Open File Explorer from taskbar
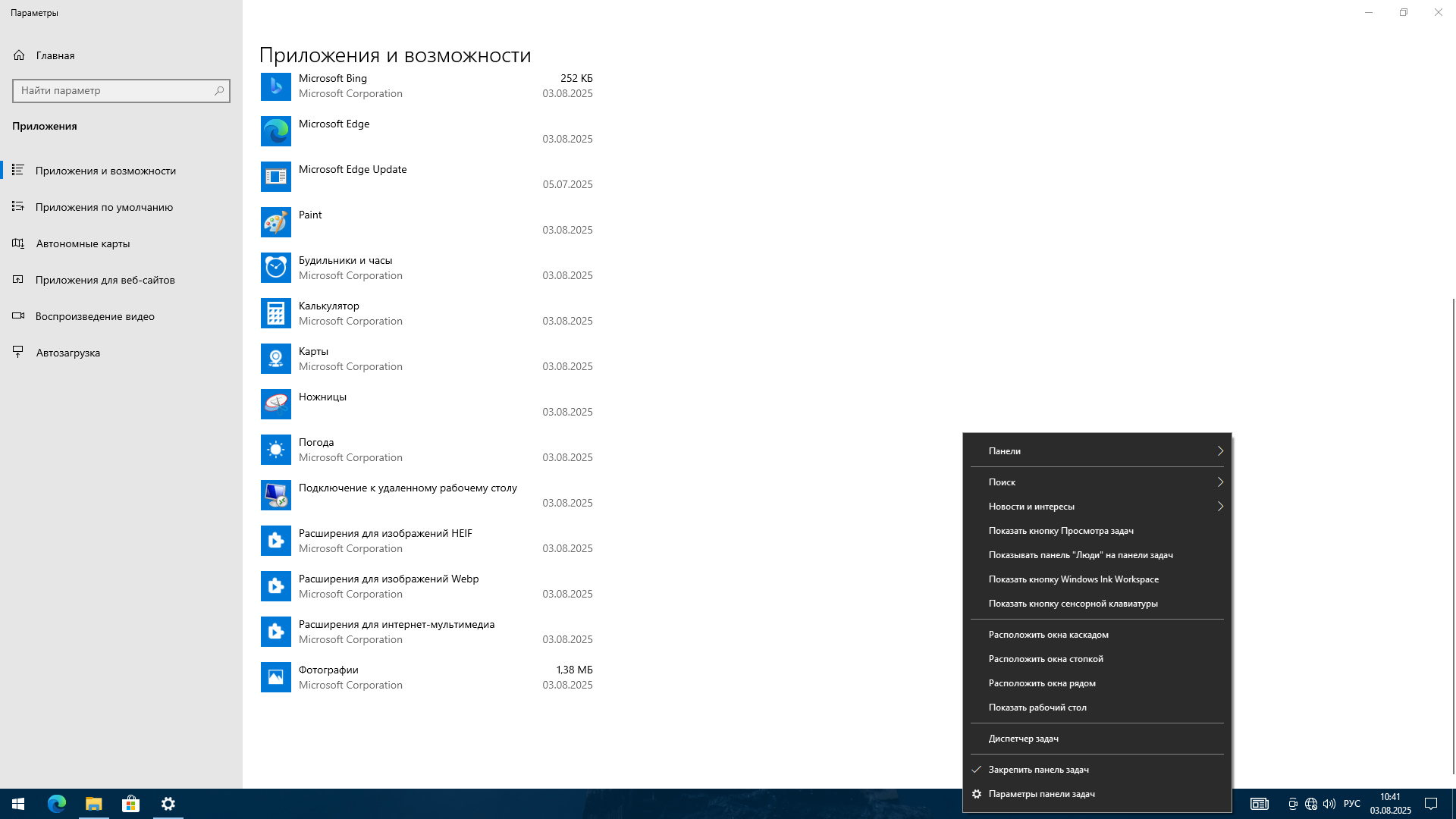 [93, 804]
